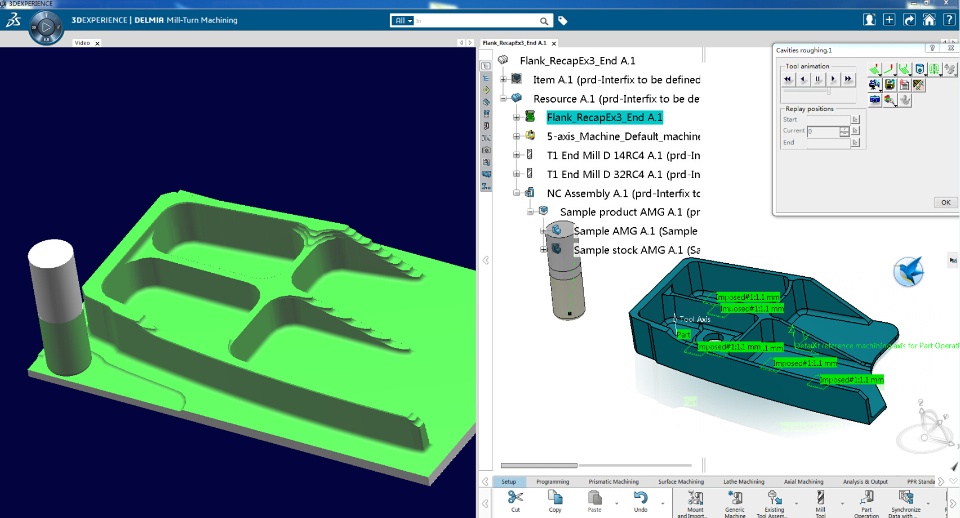960x518 pixels.
Task: Select the NC Assembly A.1 tree item
Action: click(x=623, y=193)
